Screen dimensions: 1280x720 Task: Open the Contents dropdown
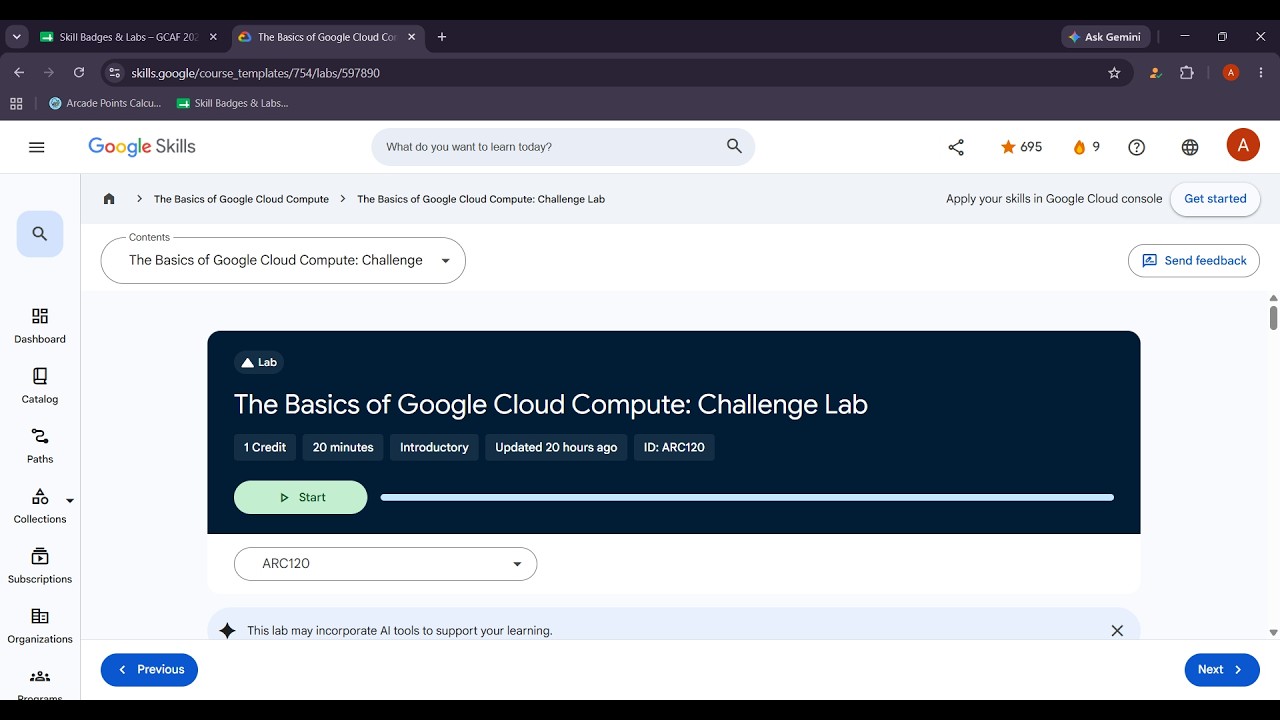(283, 260)
